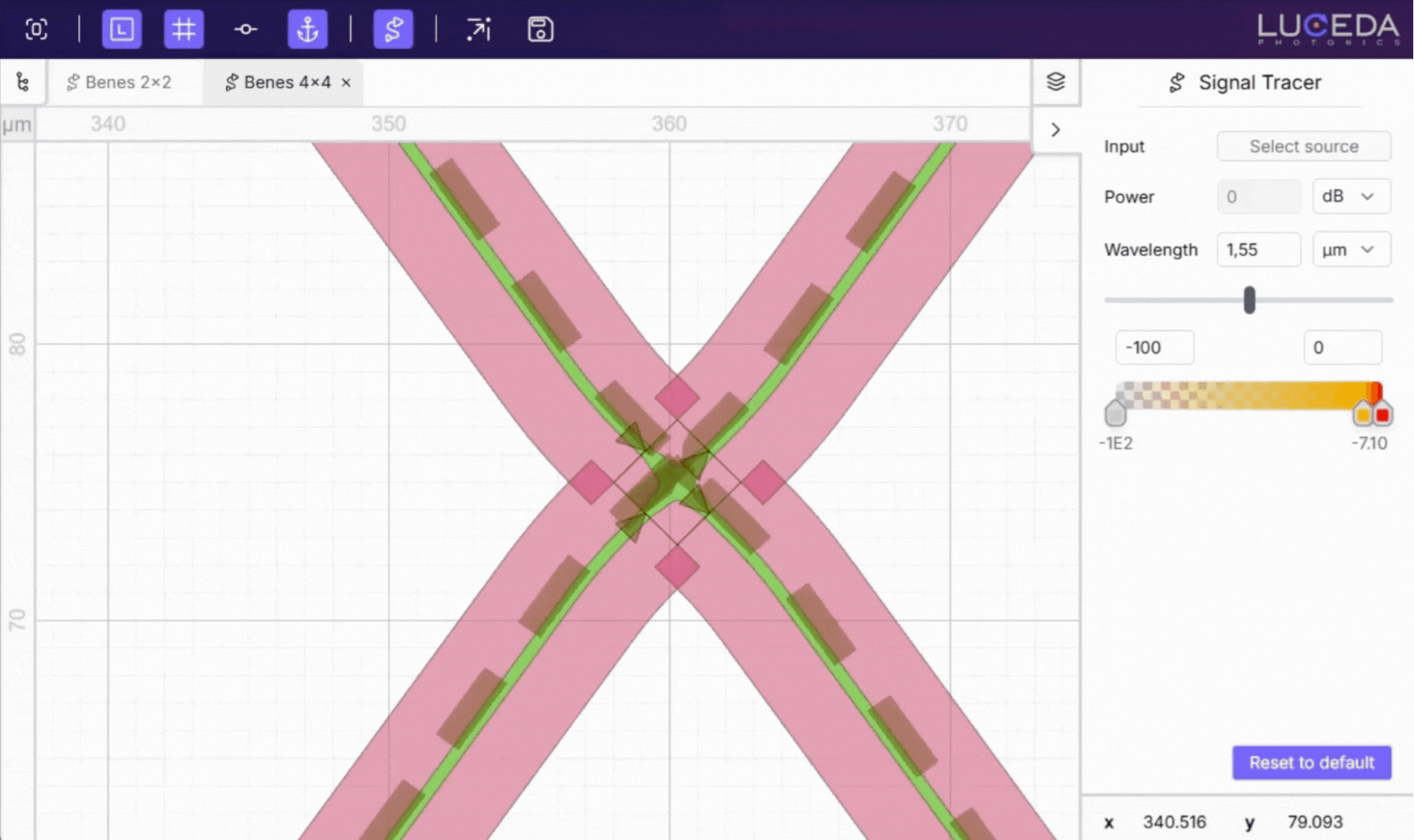Click the right pink diamond port marker
1414x840 pixels.
(763, 482)
